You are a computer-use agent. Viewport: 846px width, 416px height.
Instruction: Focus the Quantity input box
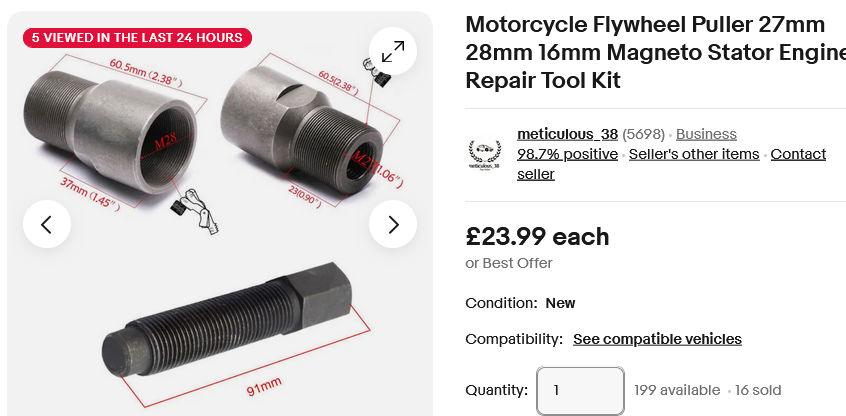coord(580,391)
